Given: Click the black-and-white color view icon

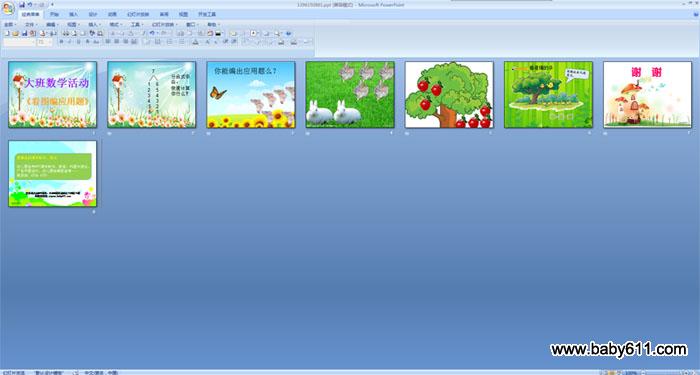Looking at the screenshot, I should tap(218, 33).
